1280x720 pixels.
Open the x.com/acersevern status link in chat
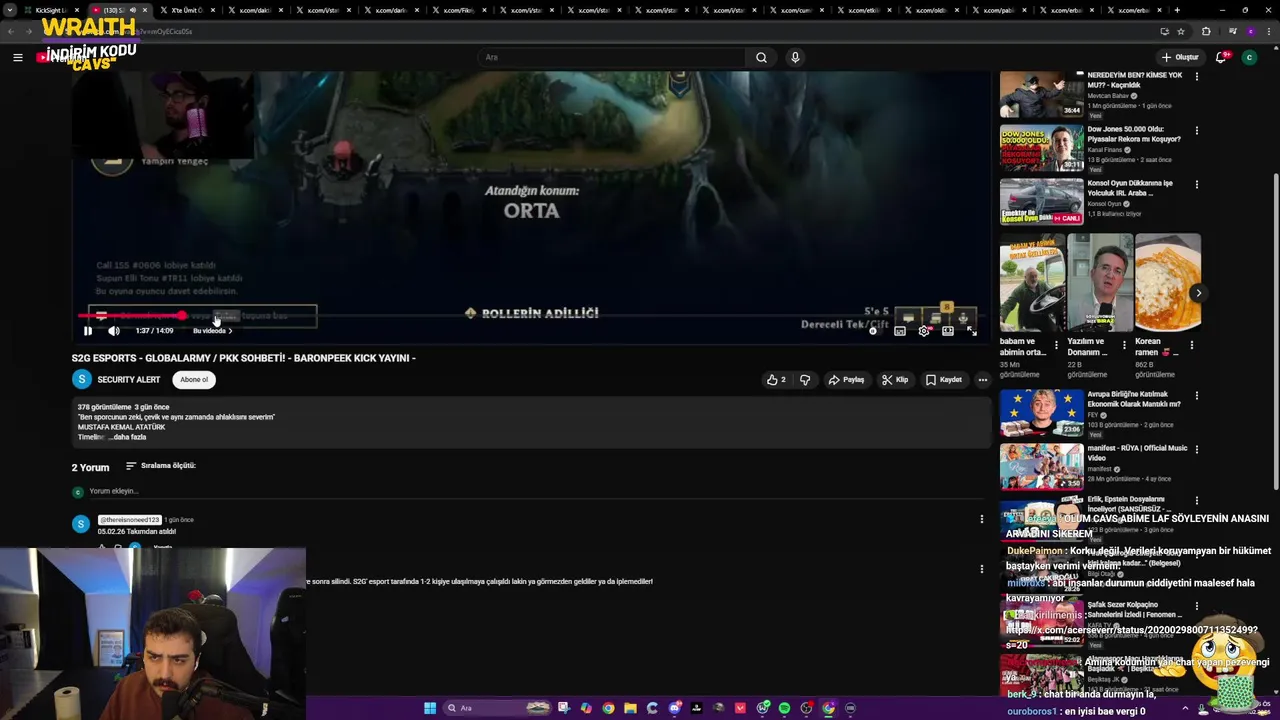(1131, 630)
